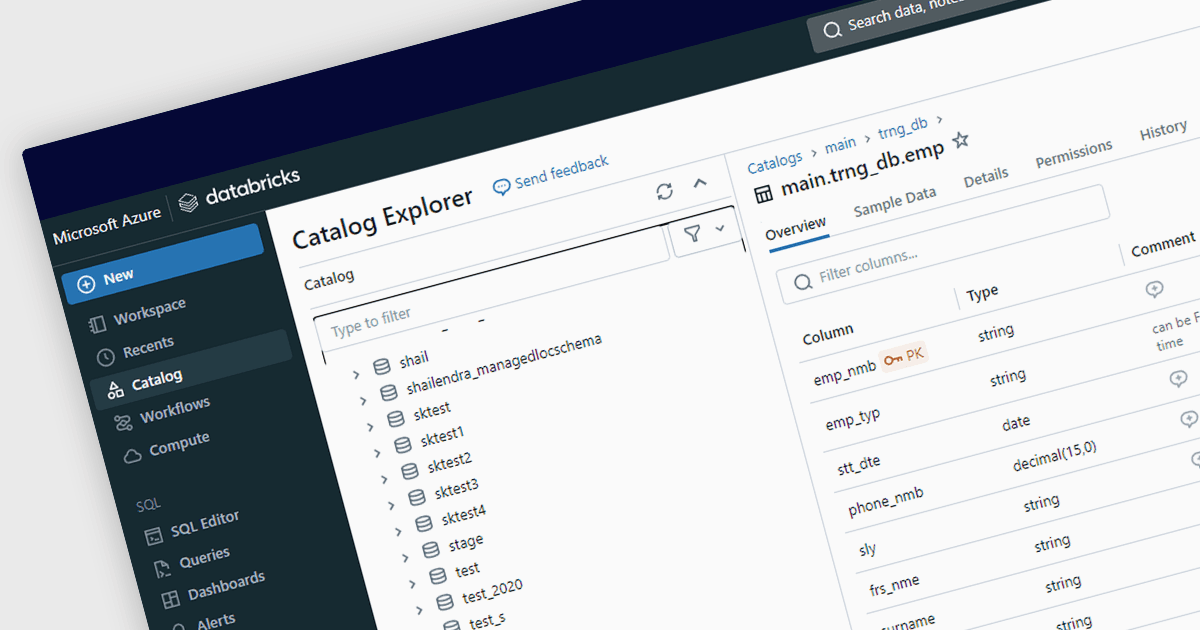This screenshot has width=1200, height=630.
Task: Select shailendra_managedlocschema in the tree
Action: (x=504, y=364)
